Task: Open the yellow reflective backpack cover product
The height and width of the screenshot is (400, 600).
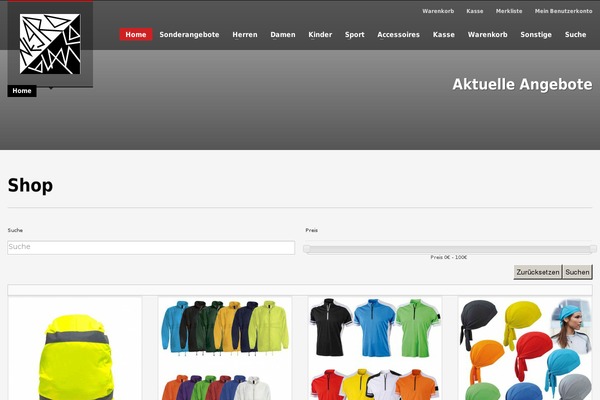Action: click(75, 348)
